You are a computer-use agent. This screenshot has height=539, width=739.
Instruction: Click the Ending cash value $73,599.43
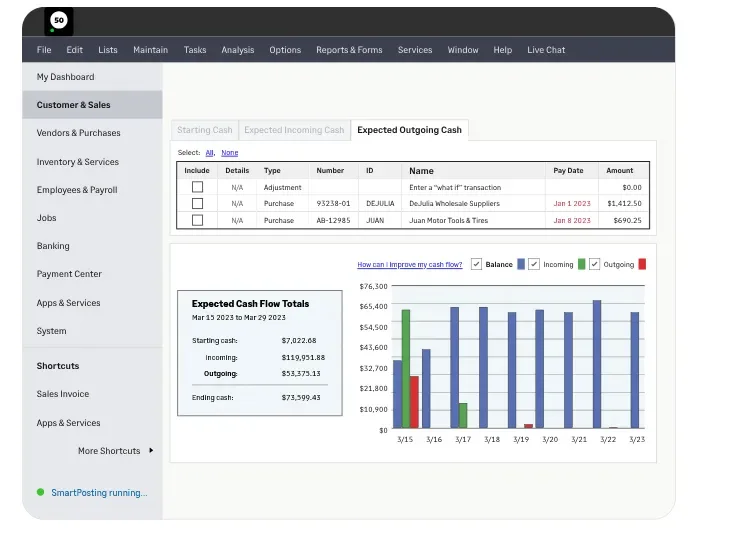[x=301, y=398]
